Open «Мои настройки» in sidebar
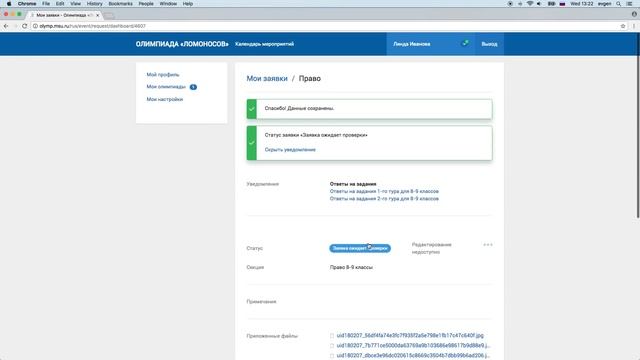The width and height of the screenshot is (640, 360). [x=164, y=99]
